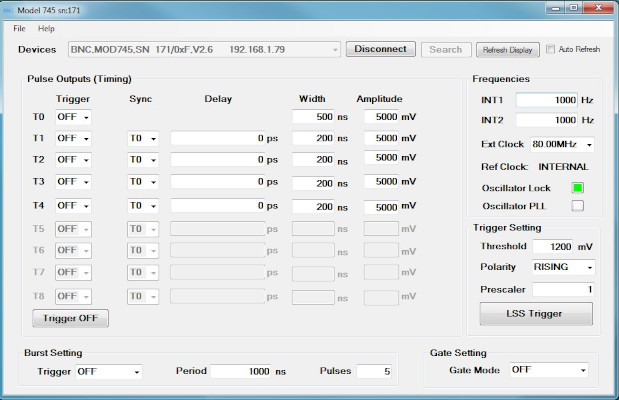Open the Help menu
619x400 pixels.
[46, 28]
